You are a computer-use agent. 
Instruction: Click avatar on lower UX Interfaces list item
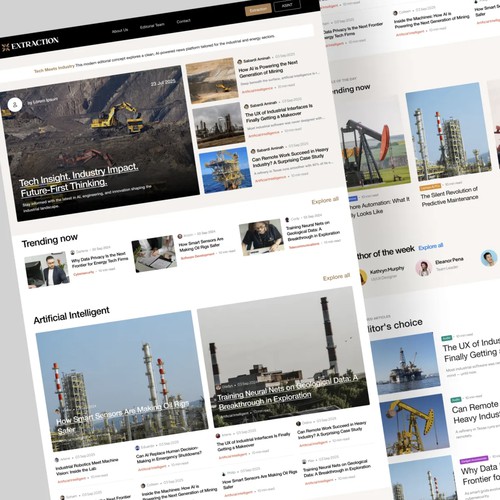pyautogui.click(x=218, y=435)
